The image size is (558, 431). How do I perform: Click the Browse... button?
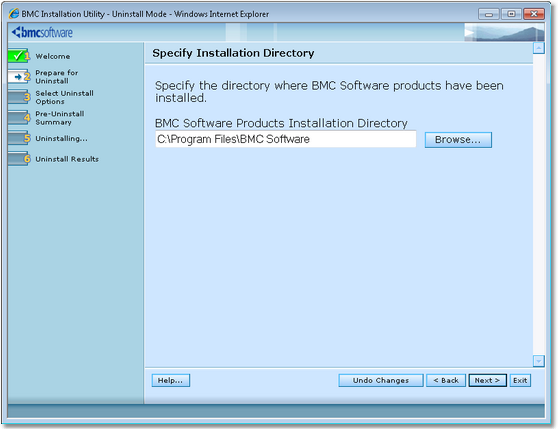[458, 140]
